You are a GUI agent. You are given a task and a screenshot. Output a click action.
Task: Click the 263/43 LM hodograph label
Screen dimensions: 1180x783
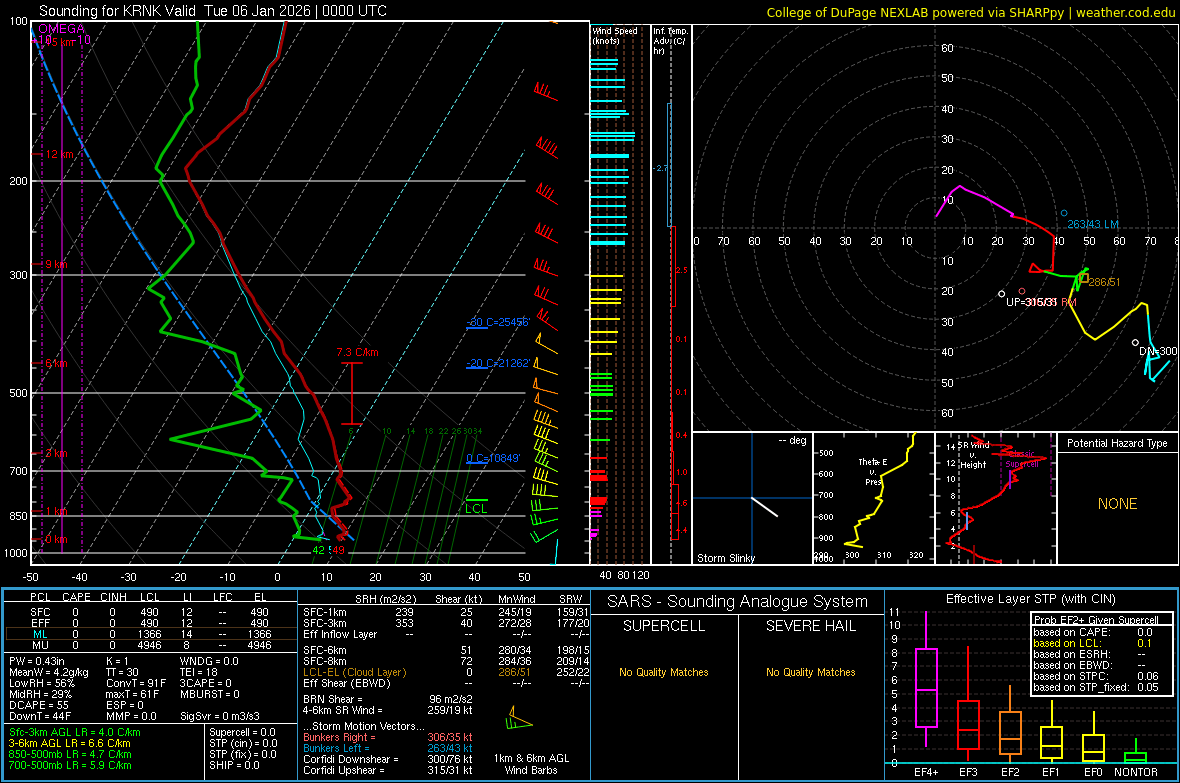(x=1093, y=224)
